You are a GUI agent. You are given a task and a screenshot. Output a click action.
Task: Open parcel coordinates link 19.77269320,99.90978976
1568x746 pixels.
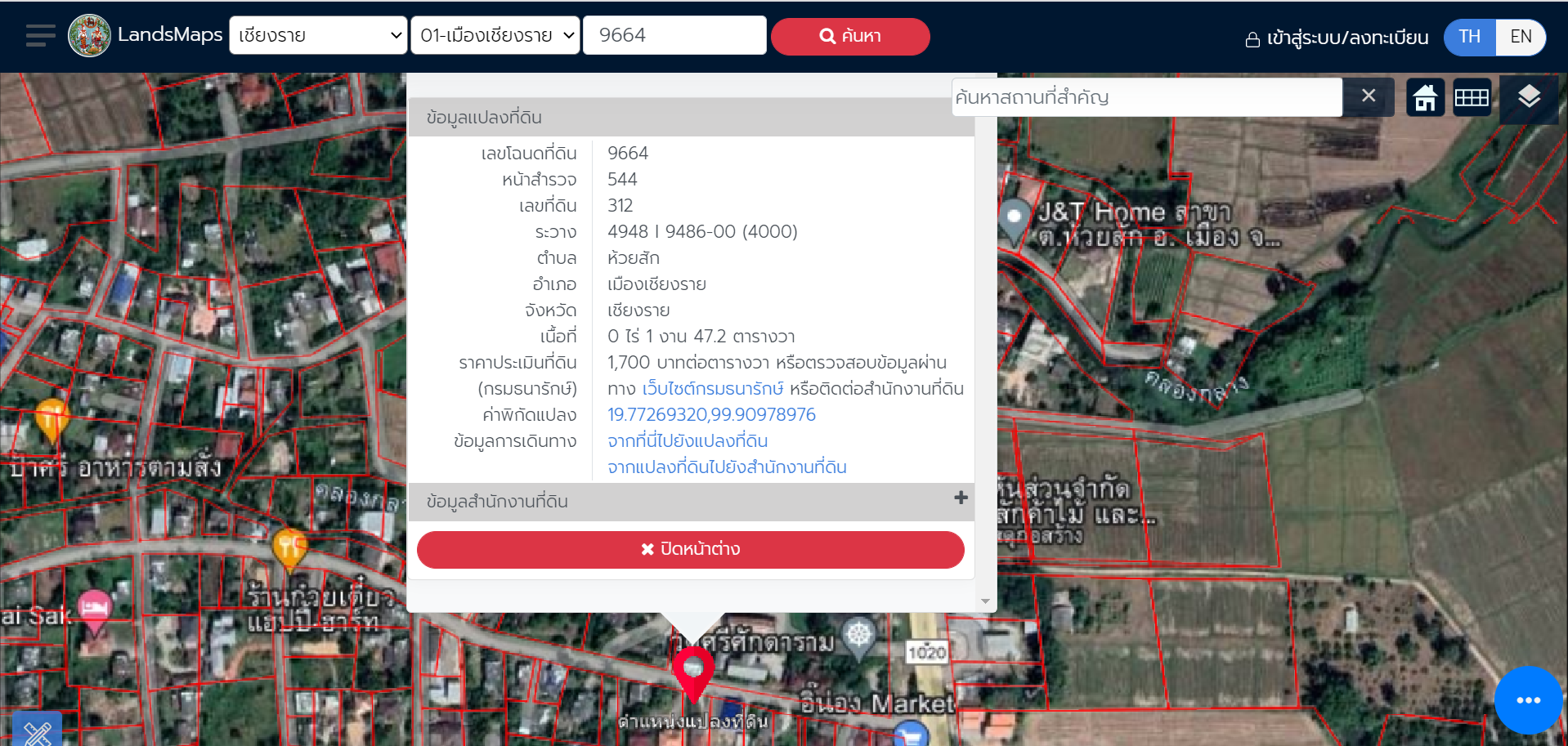pos(711,414)
